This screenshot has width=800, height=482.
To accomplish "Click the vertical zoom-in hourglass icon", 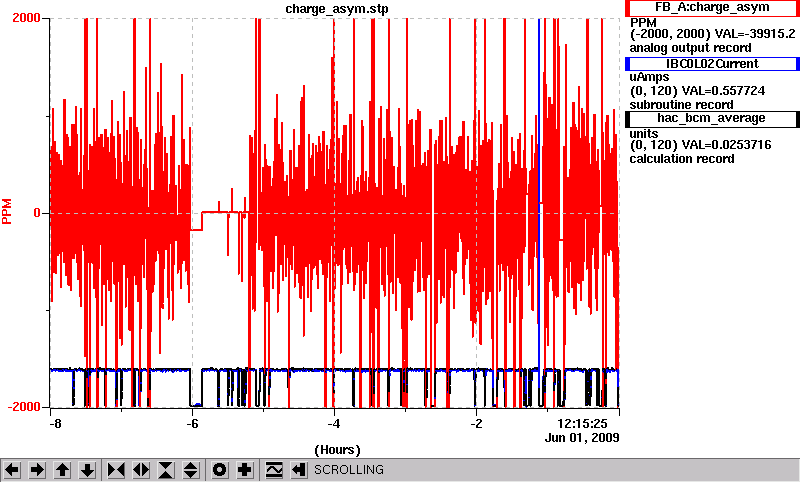I will point(166,470).
